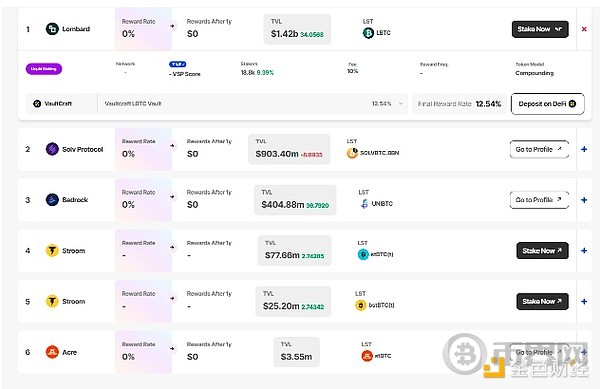600x389 pixels.
Task: Click the Lombard reward rate arrow
Action: coord(173,26)
